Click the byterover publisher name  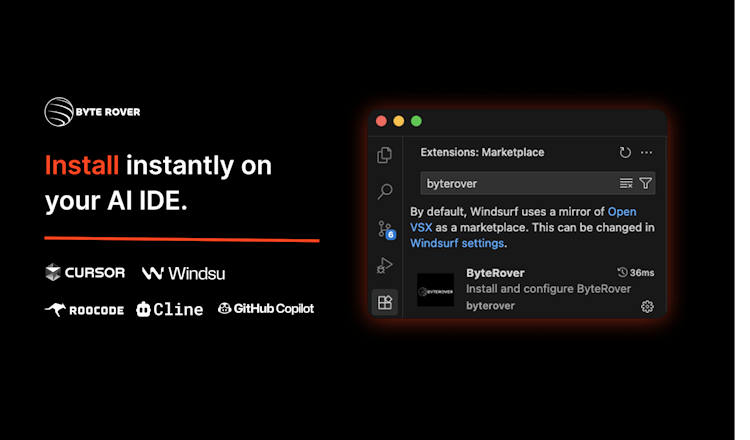coord(490,306)
